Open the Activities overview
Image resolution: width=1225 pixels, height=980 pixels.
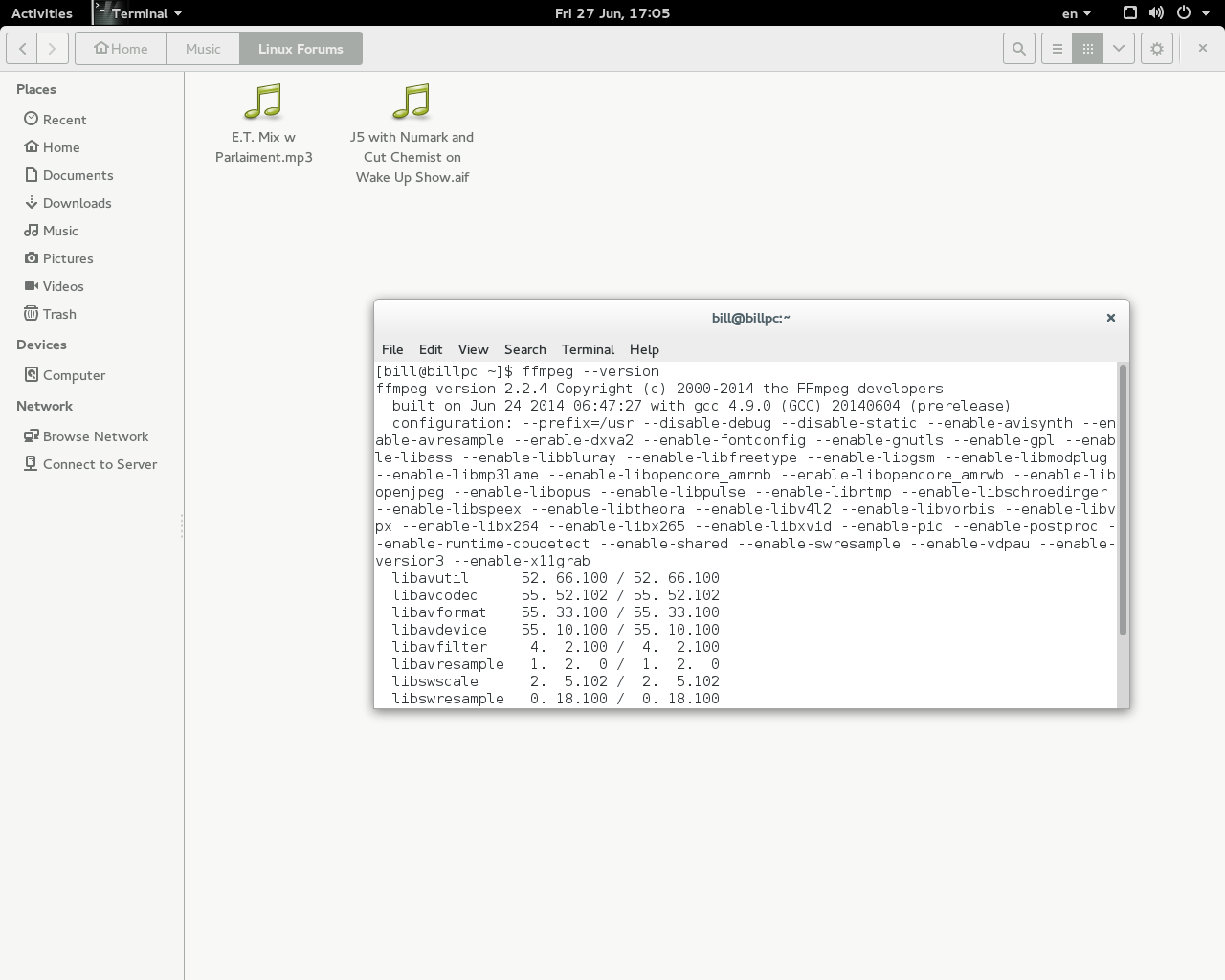tap(42, 13)
